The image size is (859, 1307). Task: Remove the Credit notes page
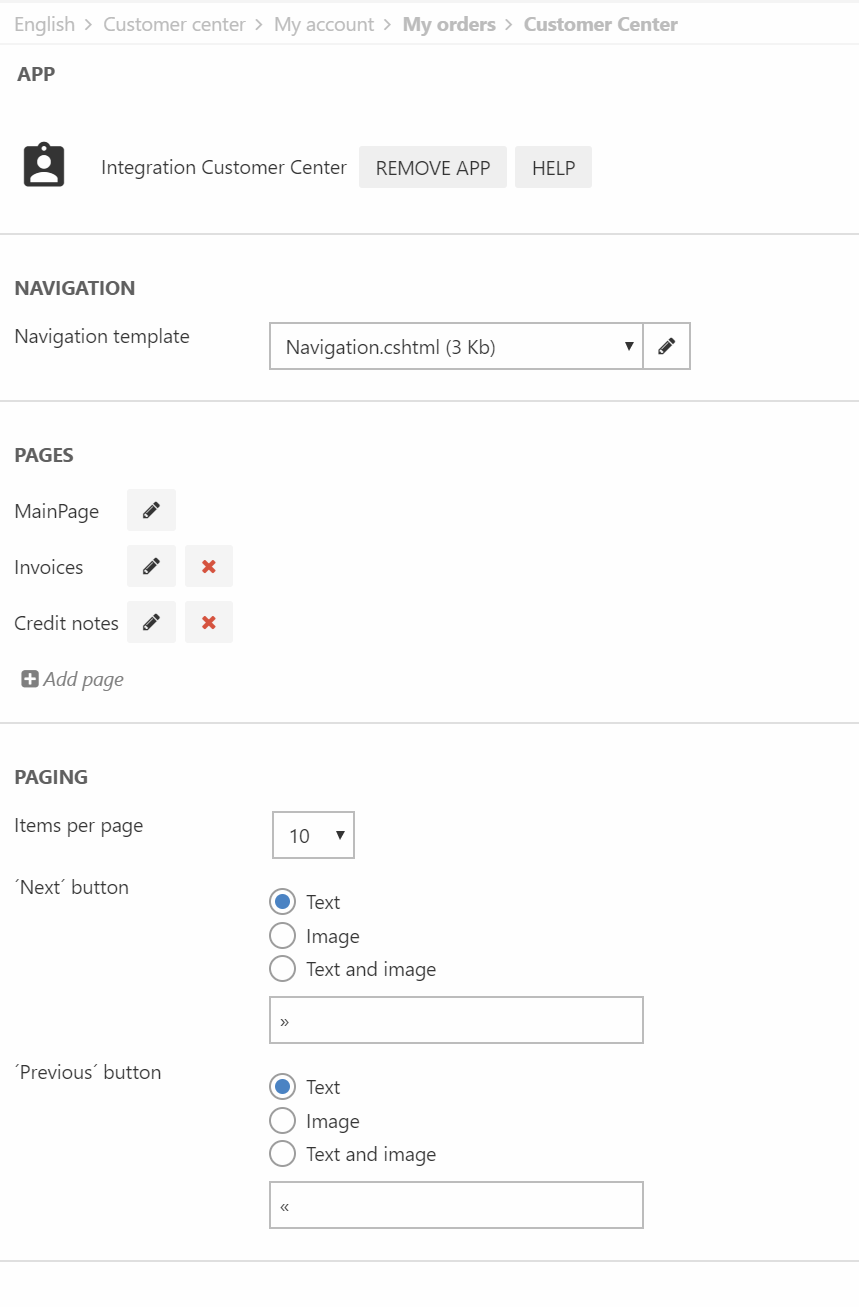209,622
